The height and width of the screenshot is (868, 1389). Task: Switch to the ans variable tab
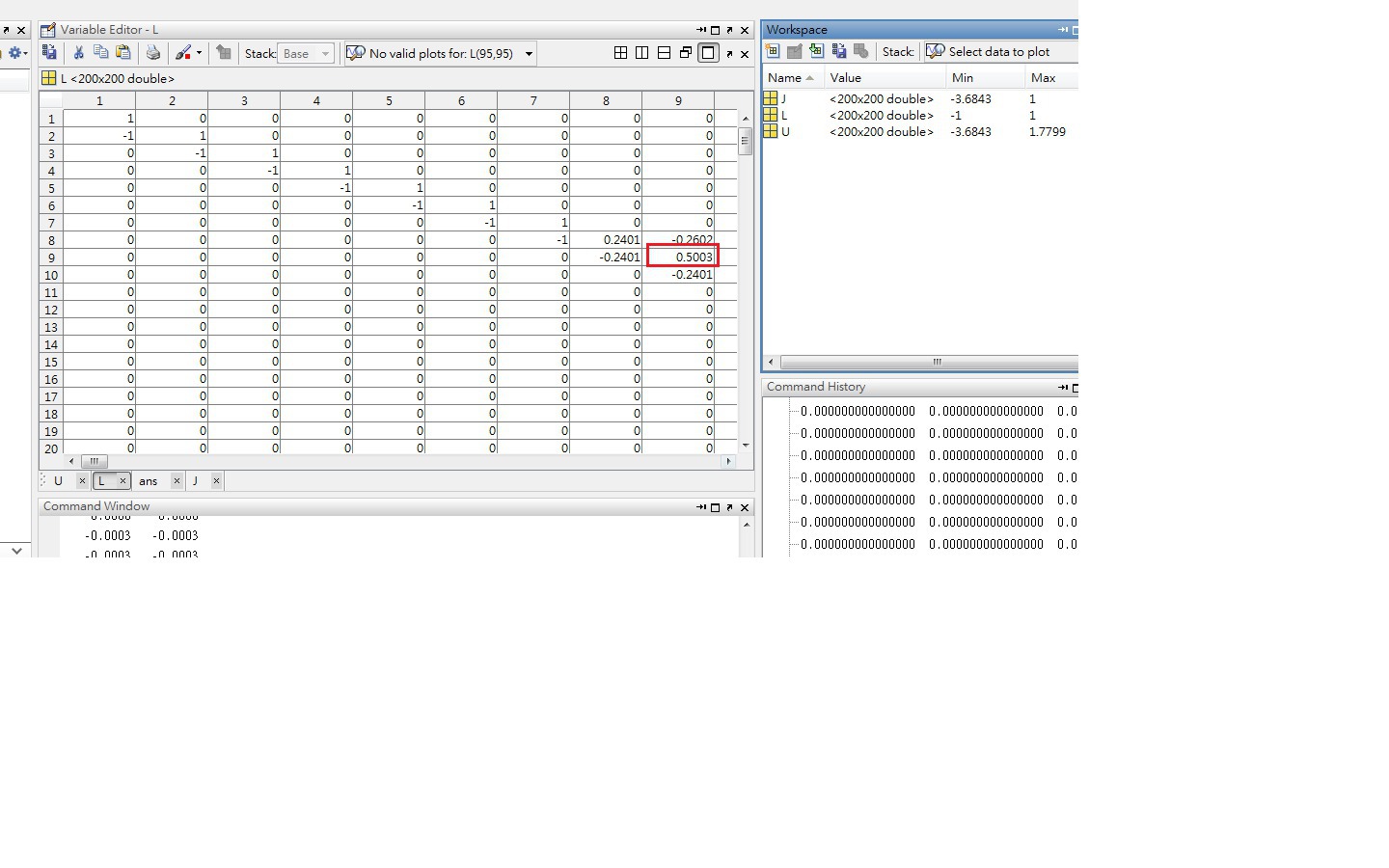[148, 480]
